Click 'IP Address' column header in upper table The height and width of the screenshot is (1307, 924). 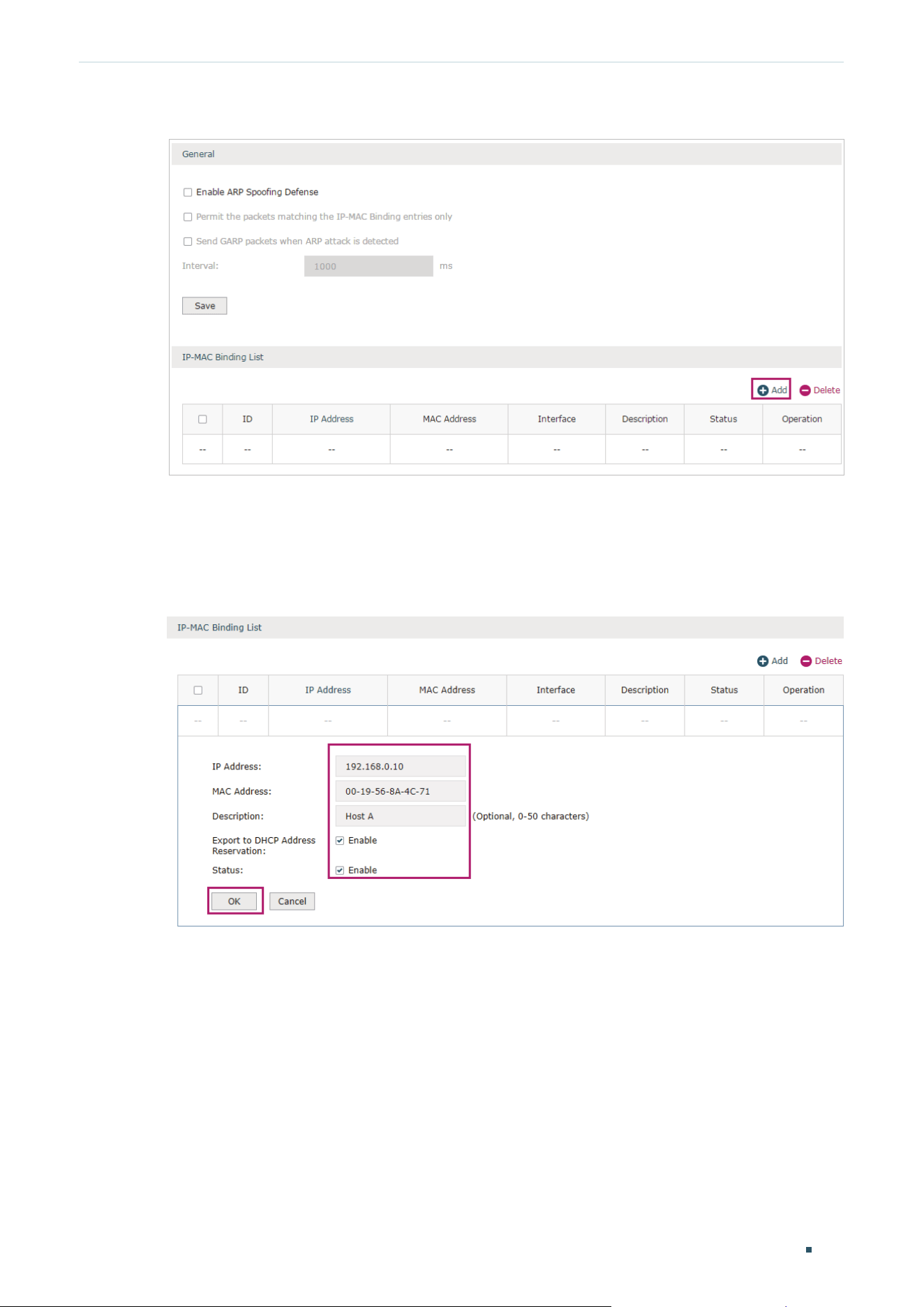point(331,420)
